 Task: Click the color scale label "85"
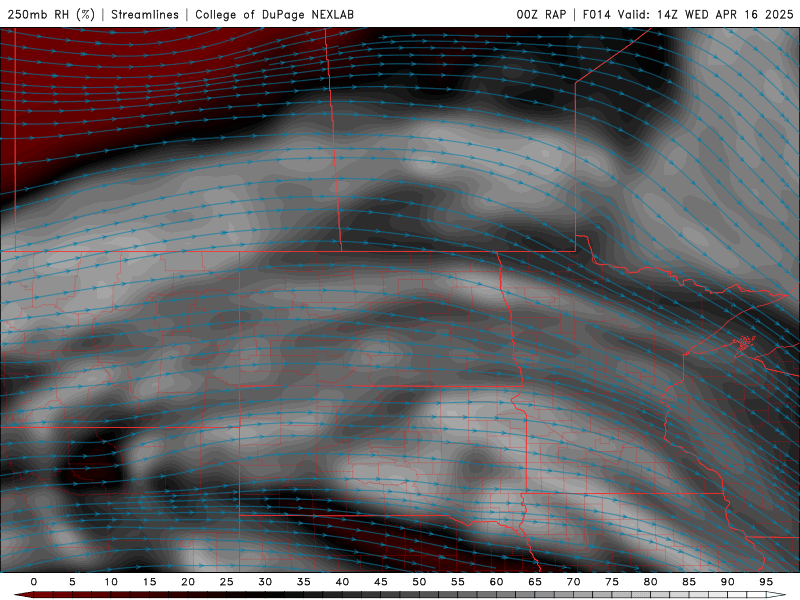pos(689,582)
